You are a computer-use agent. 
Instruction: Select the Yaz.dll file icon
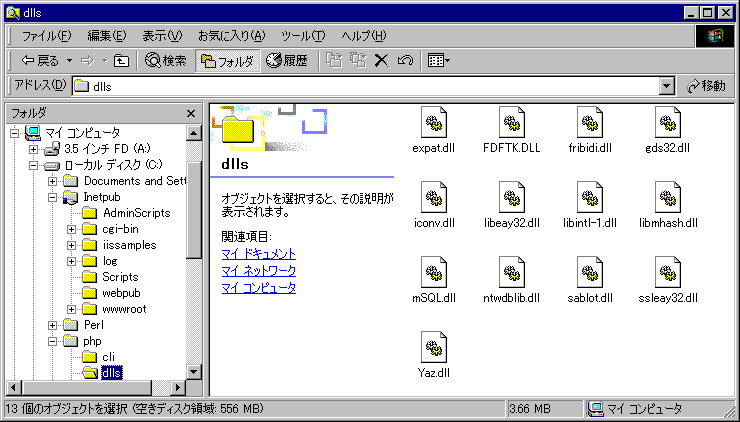433,347
